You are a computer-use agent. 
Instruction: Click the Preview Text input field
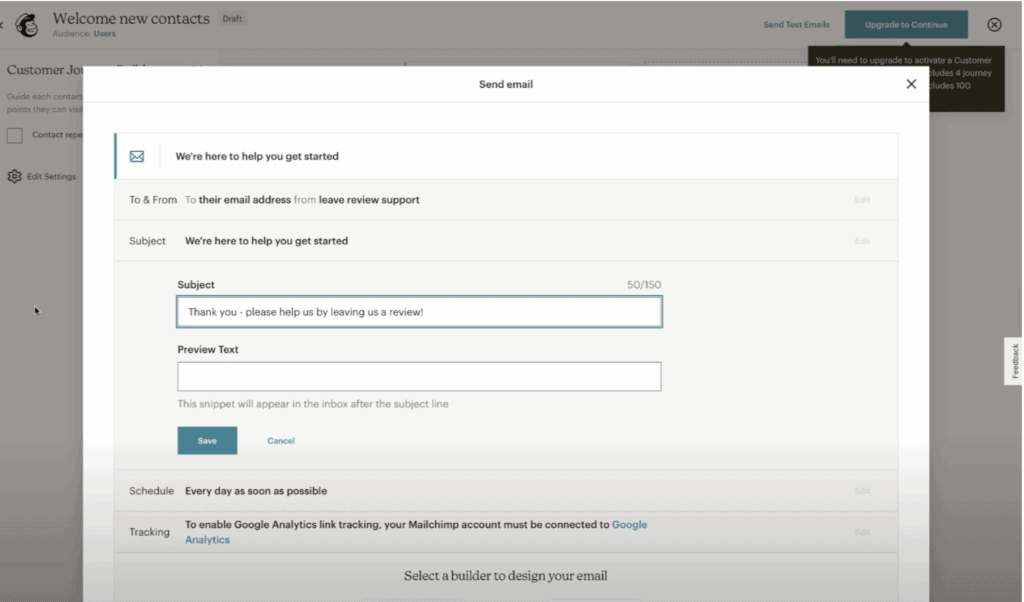click(419, 377)
